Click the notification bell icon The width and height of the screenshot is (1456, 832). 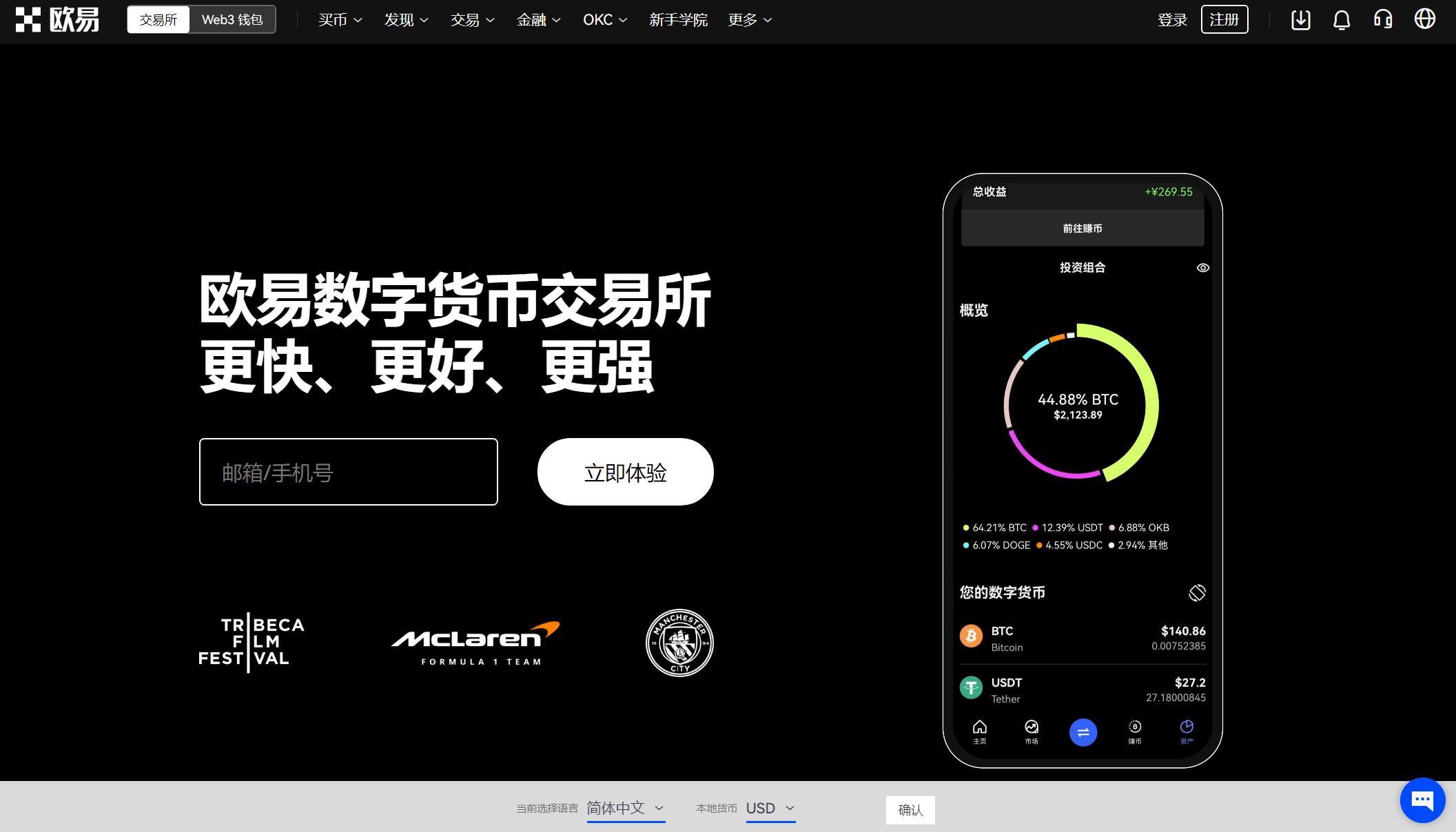(1341, 20)
